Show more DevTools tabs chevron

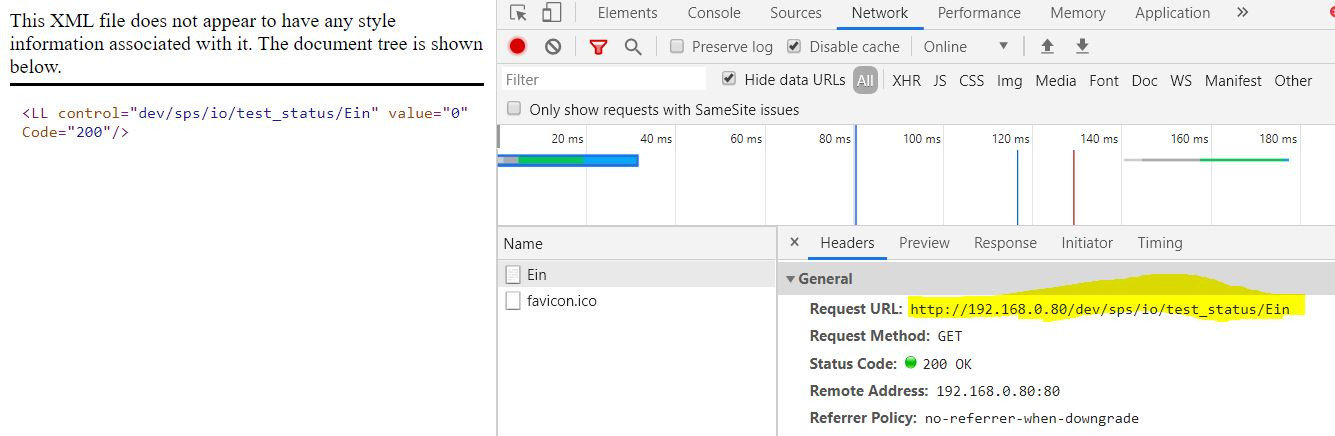tap(1242, 13)
